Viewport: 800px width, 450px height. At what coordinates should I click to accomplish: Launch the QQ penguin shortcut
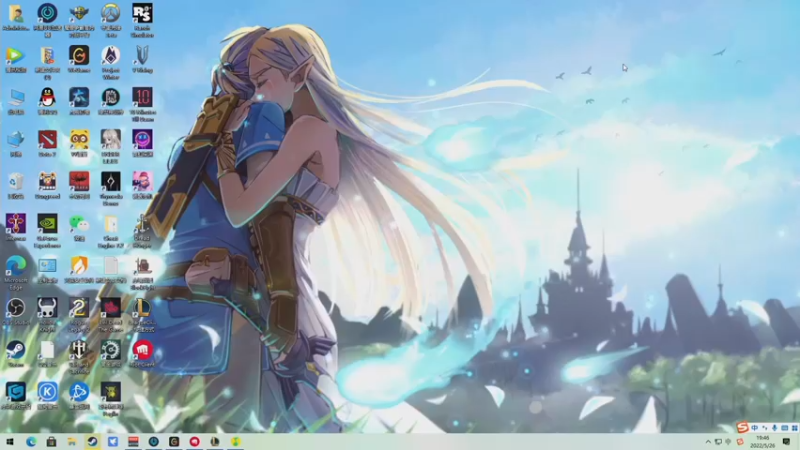pos(47,97)
